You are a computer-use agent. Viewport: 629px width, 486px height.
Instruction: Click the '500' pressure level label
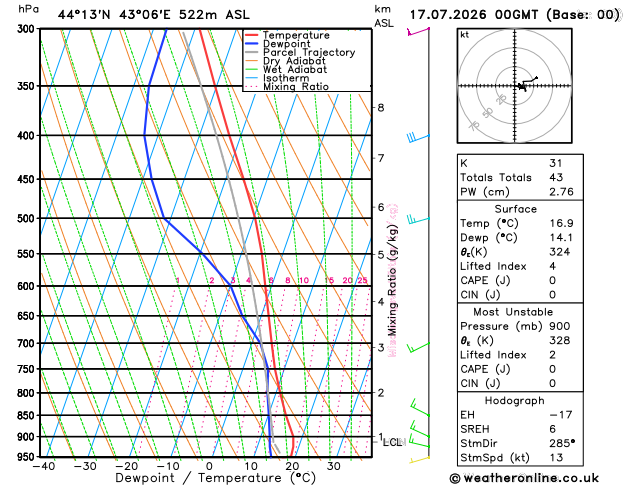(28, 219)
